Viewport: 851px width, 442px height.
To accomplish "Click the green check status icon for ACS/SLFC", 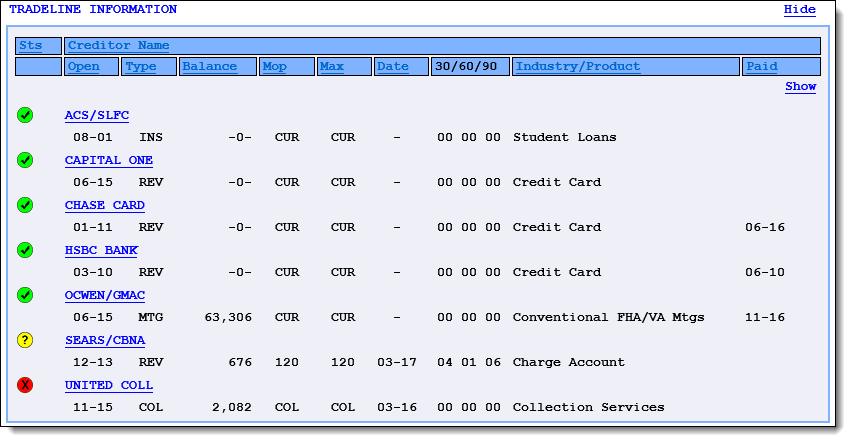I will coord(25,115).
